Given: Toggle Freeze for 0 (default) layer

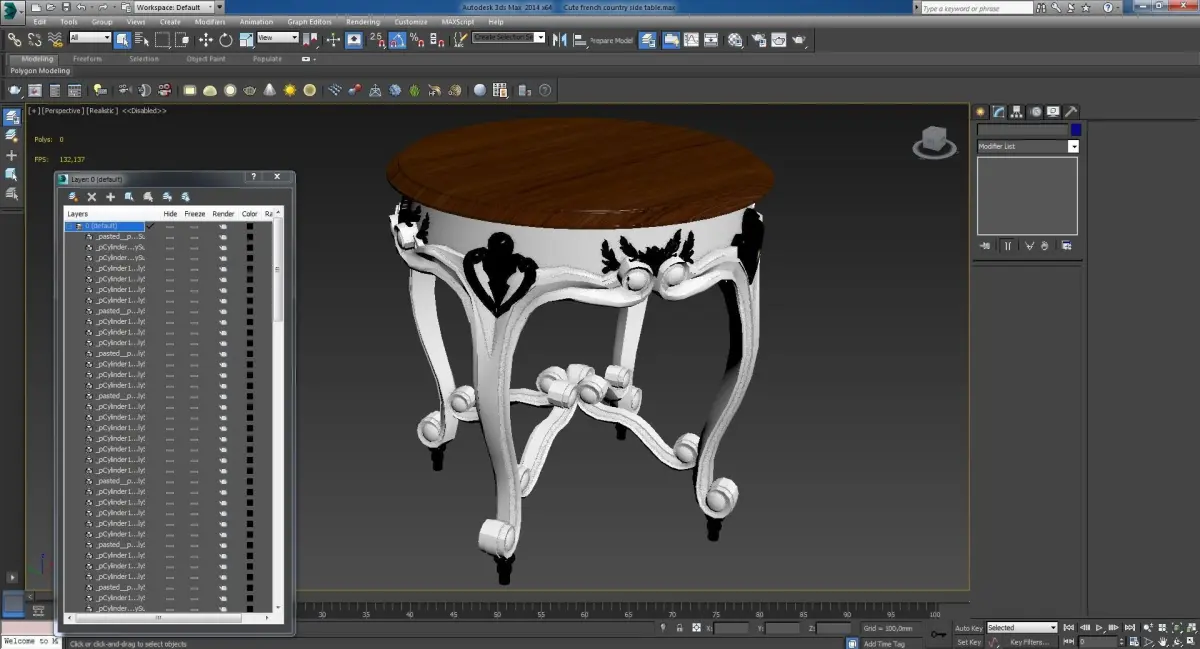Looking at the screenshot, I should (x=194, y=226).
